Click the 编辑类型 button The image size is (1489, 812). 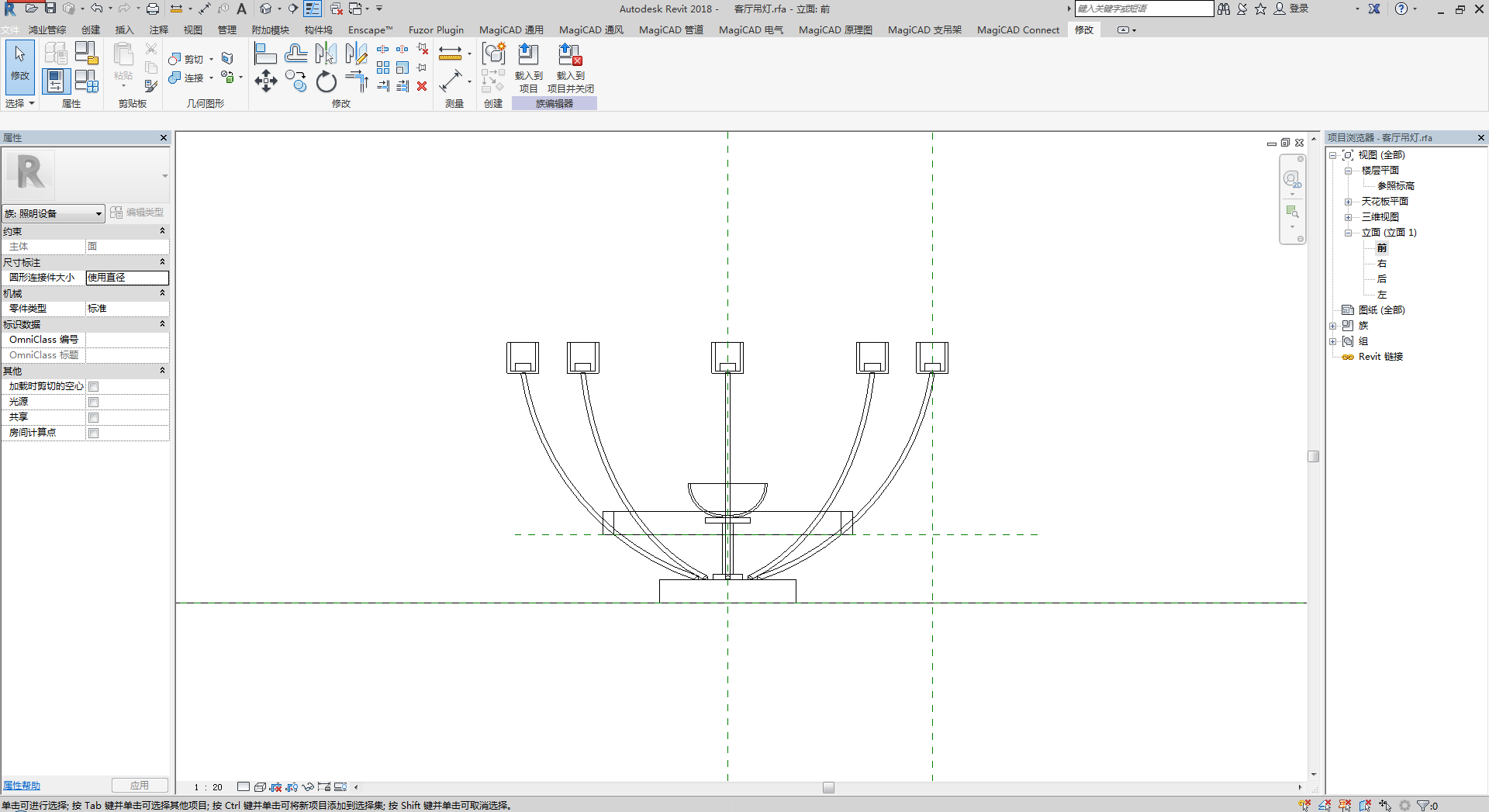136,213
